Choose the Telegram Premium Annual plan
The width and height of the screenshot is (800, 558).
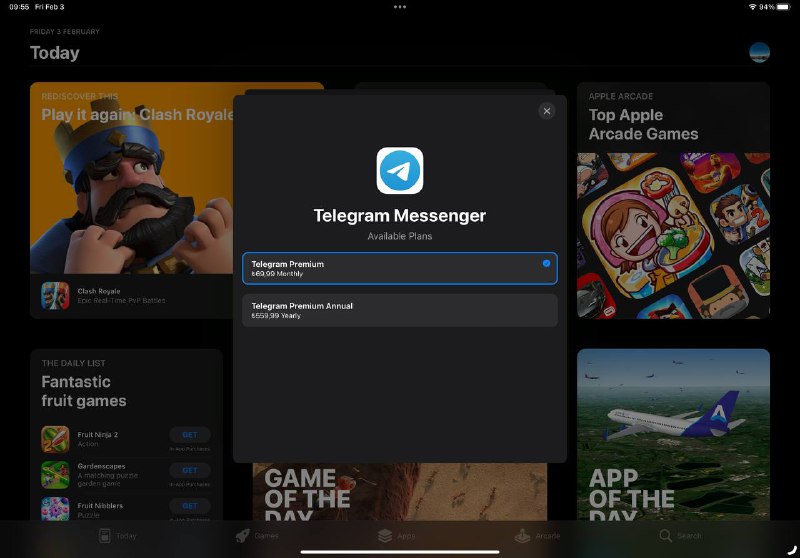tap(399, 310)
